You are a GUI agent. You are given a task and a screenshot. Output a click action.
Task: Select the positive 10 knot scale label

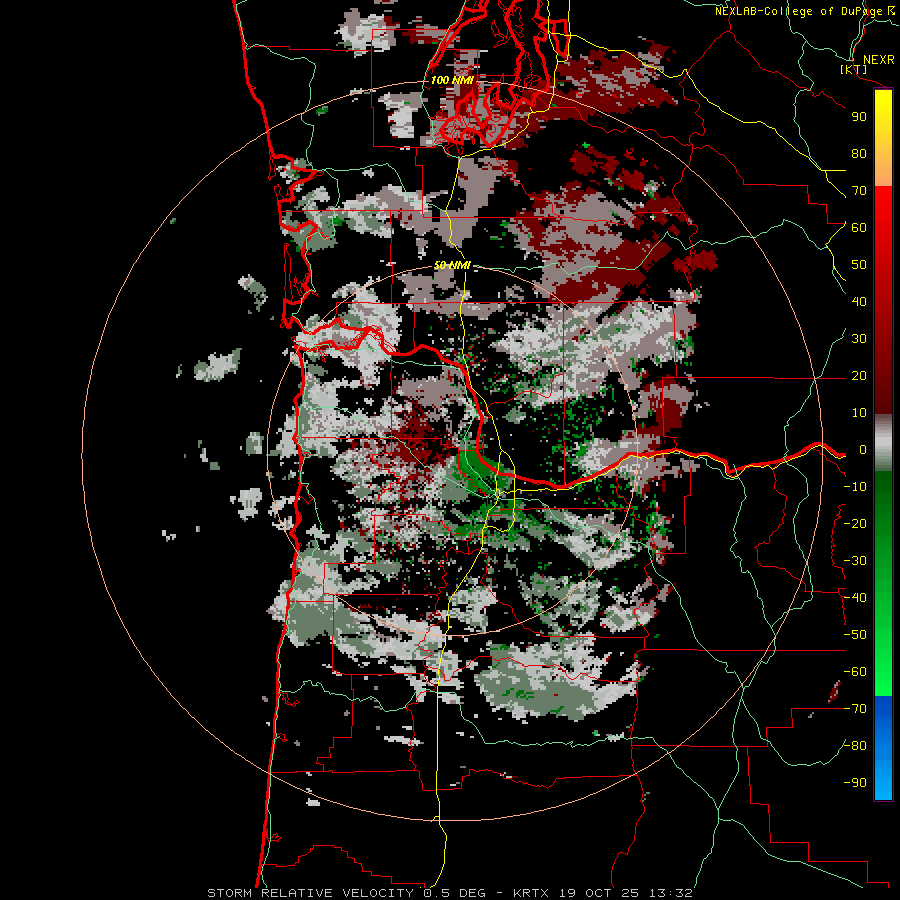[x=859, y=413]
